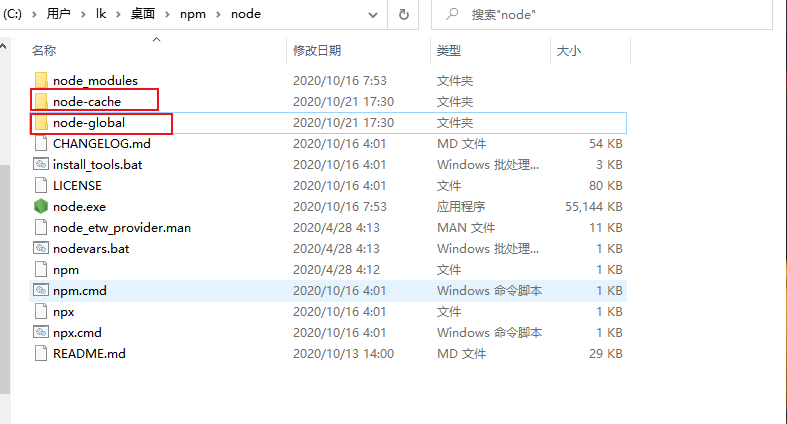The image size is (787, 424).
Task: Click the 3 KB size cell
Action: (609, 165)
